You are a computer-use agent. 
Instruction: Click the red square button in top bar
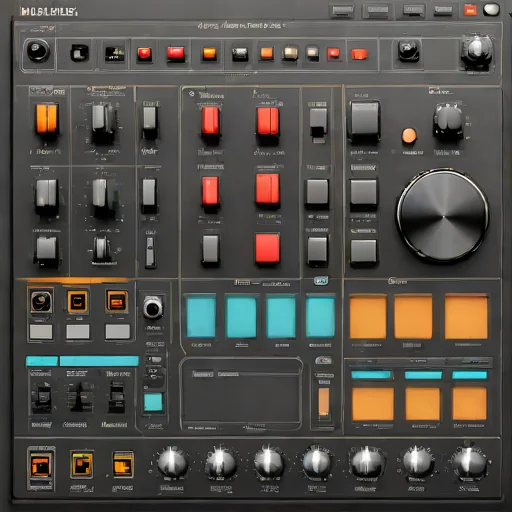[x=470, y=10]
